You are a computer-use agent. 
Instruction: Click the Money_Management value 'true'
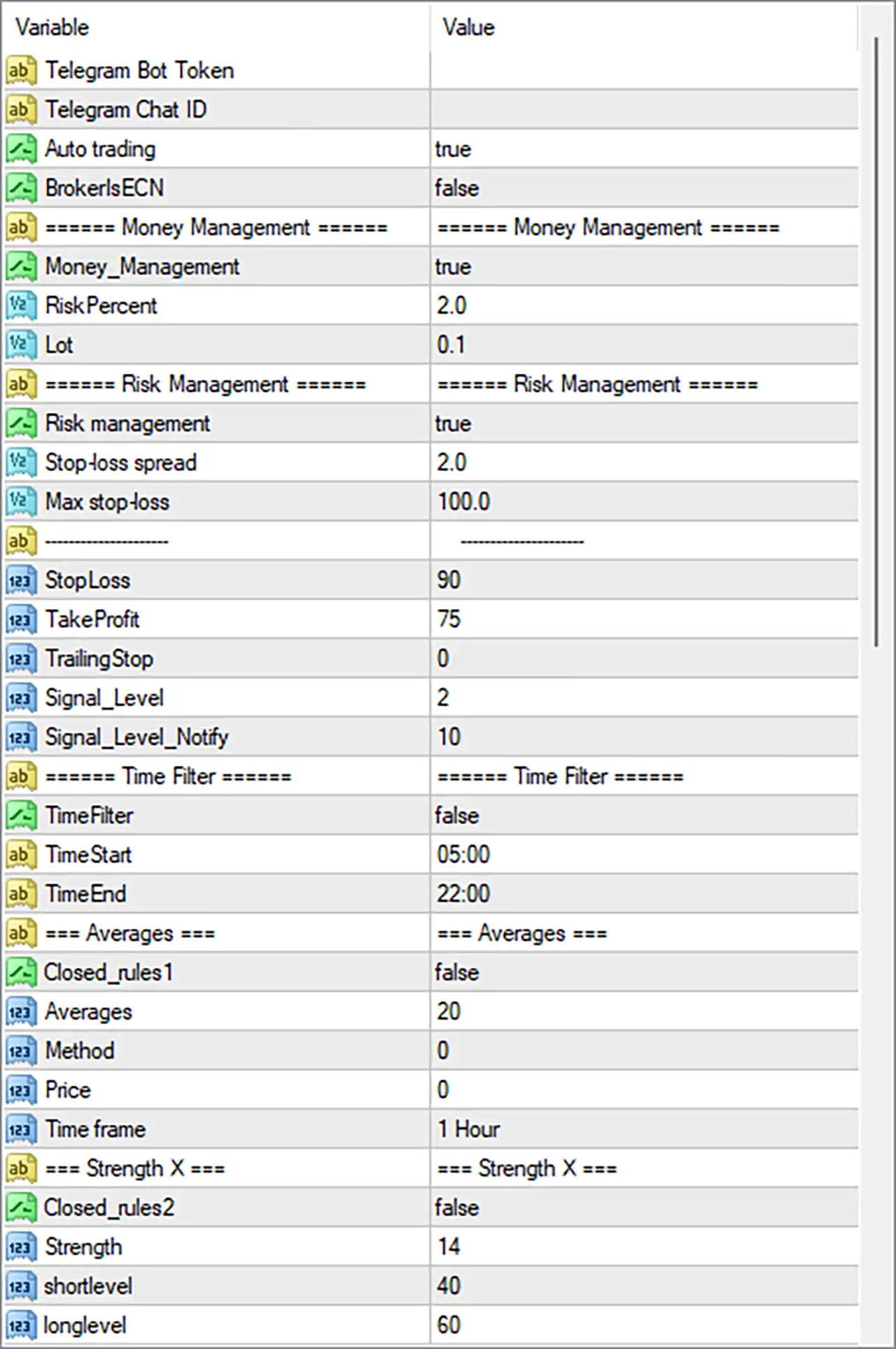453,267
